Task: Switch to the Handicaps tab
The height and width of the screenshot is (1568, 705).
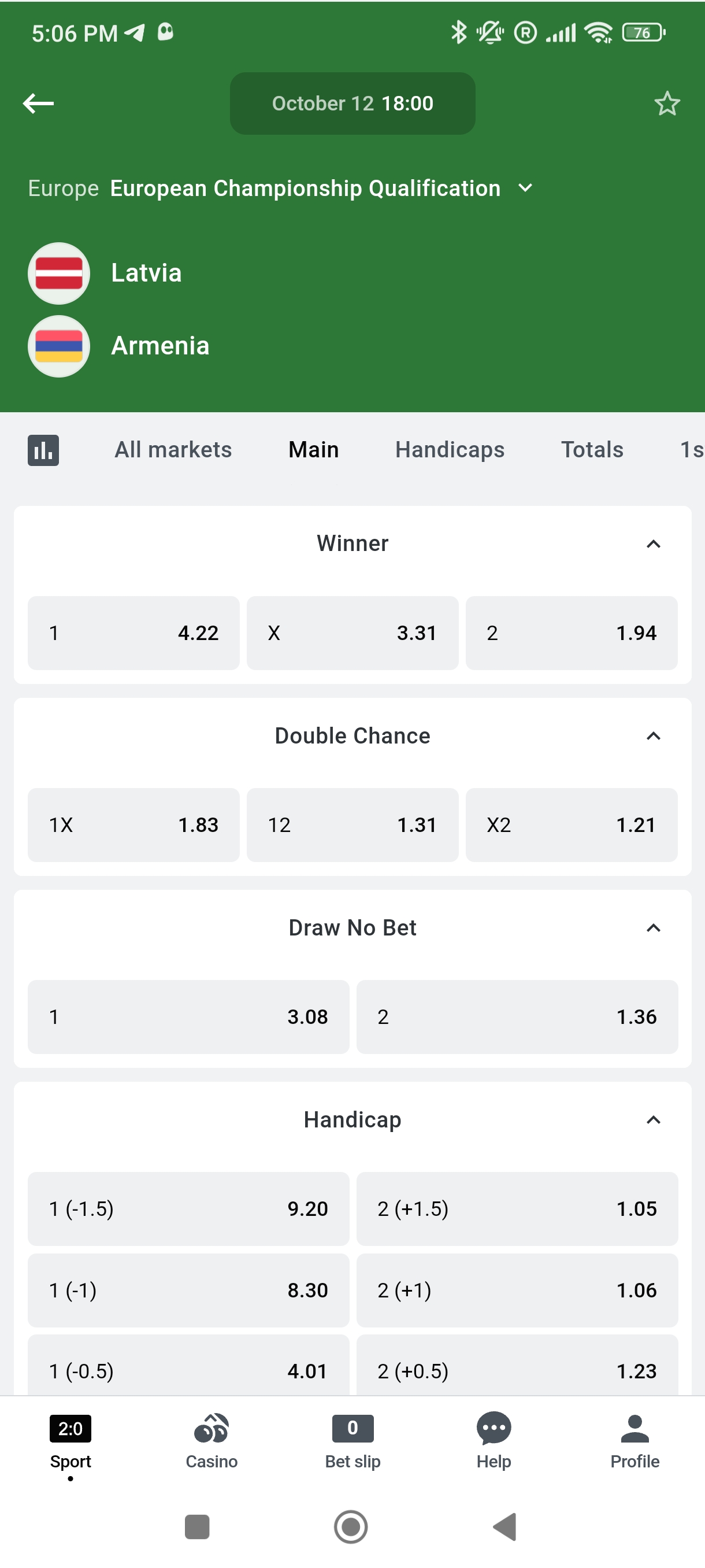Action: point(450,450)
